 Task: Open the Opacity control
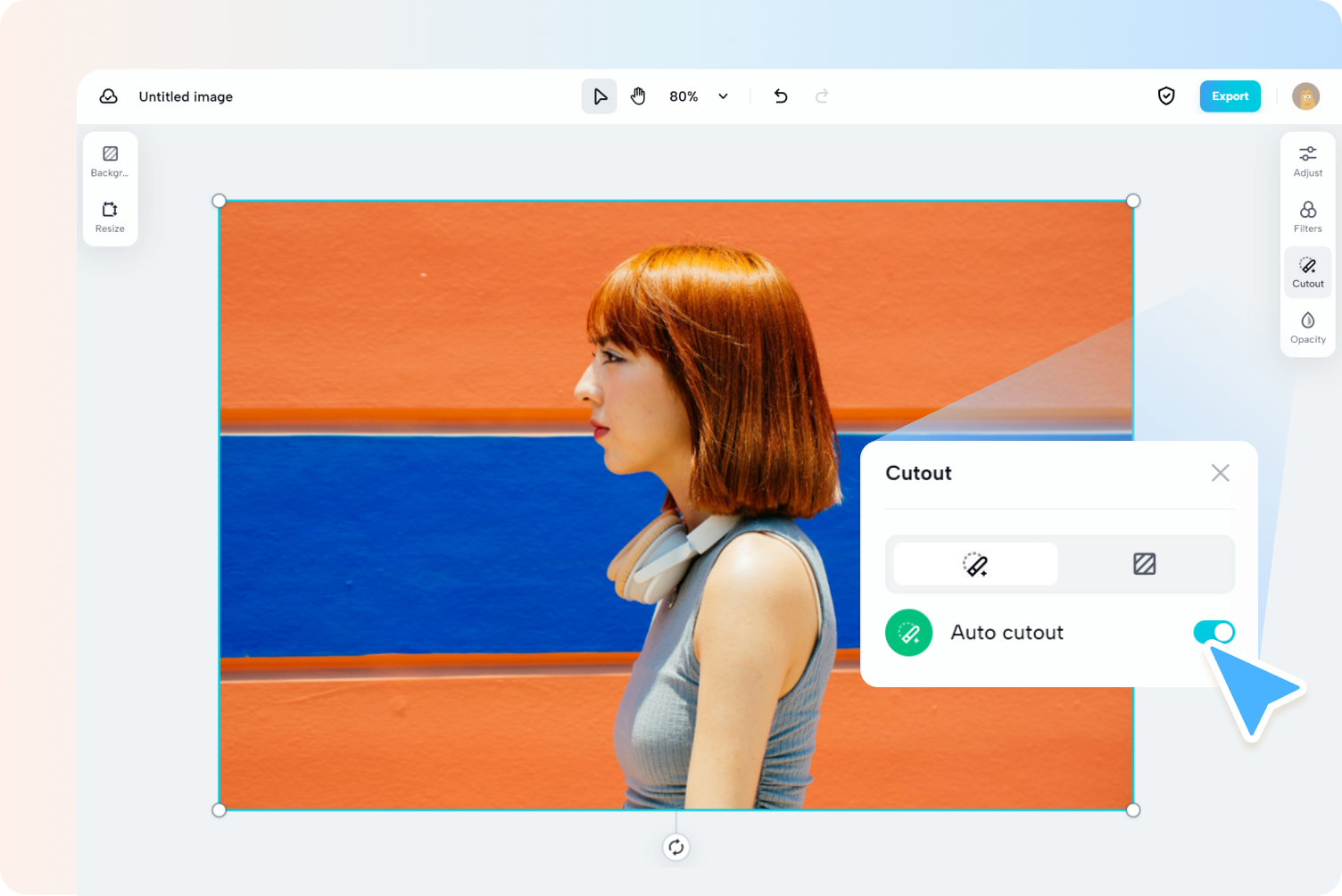click(1308, 328)
